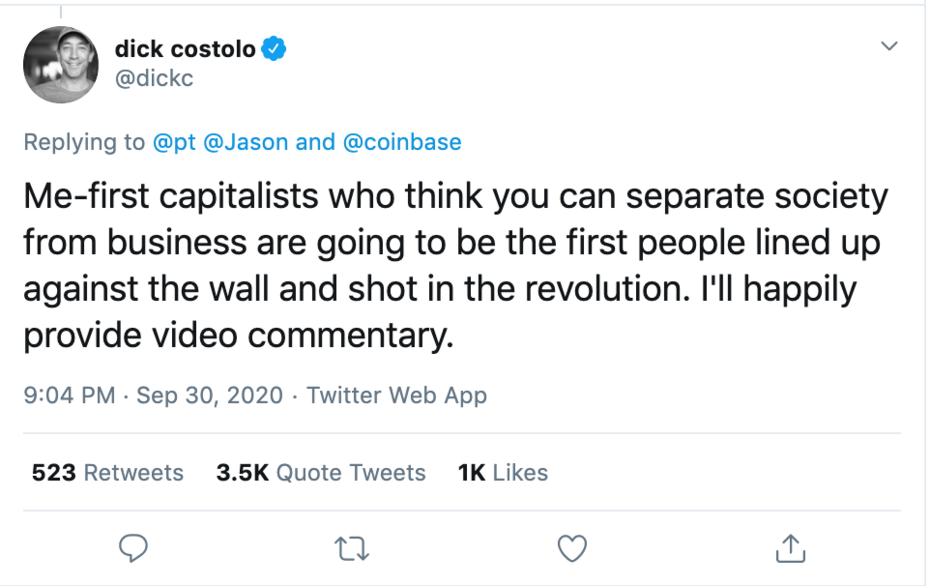Like the tweet with the heart icon
This screenshot has width=930, height=586.
571,547
